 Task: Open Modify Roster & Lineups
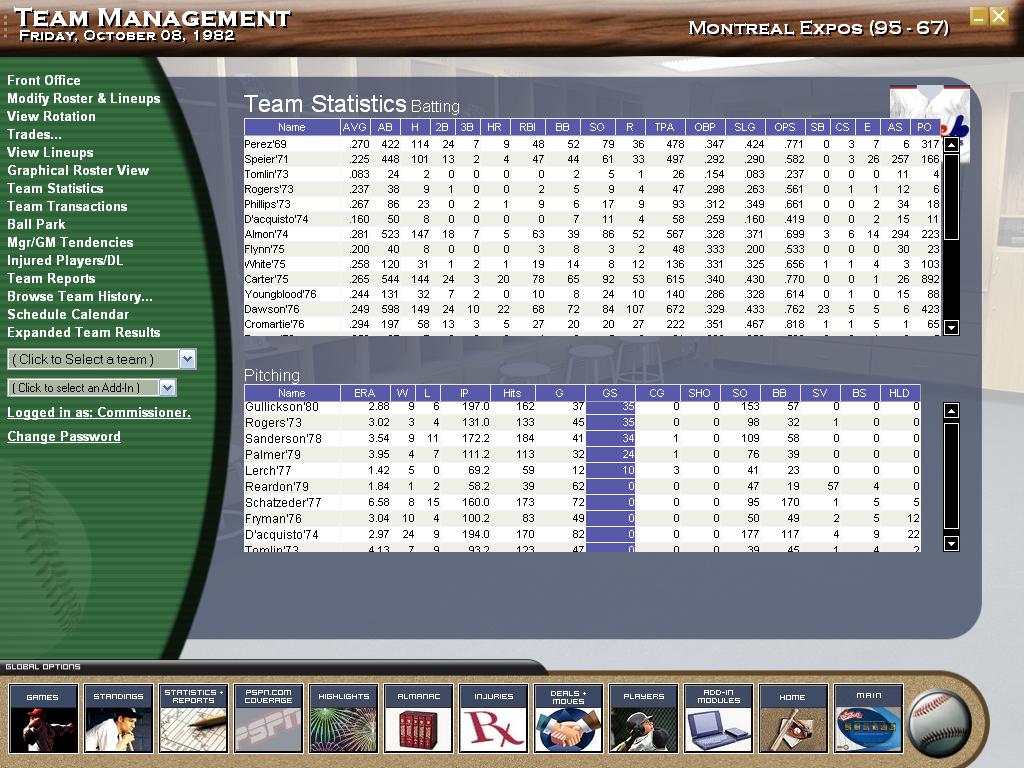pyautogui.click(x=84, y=99)
